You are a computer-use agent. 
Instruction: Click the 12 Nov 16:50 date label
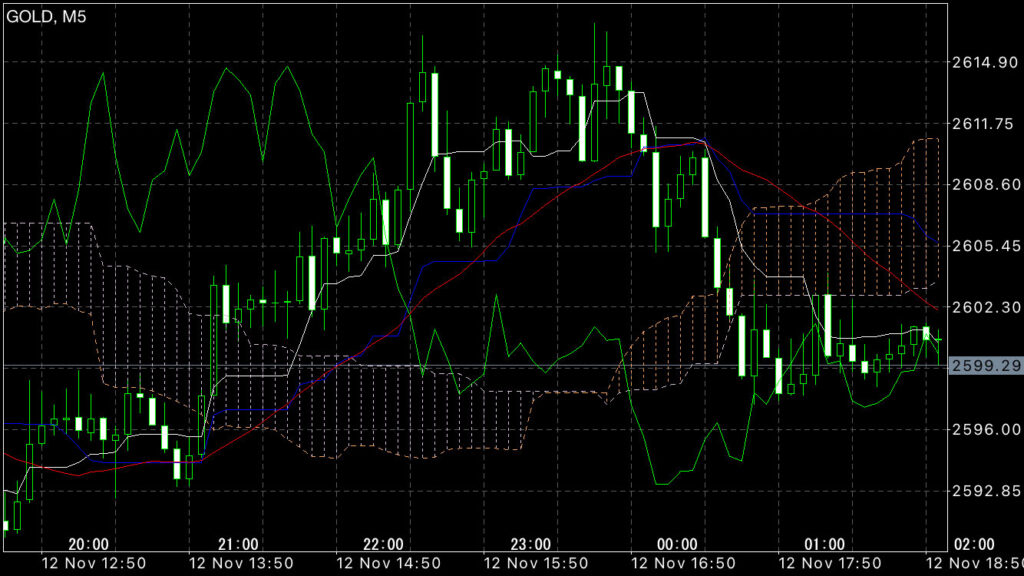[x=678, y=564]
